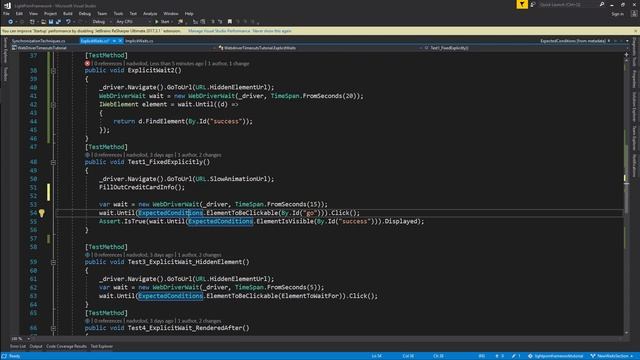Screen dimensions: 640x360
Task: Open the document tabs overflow dropdown arrow
Action: tap(627, 41)
